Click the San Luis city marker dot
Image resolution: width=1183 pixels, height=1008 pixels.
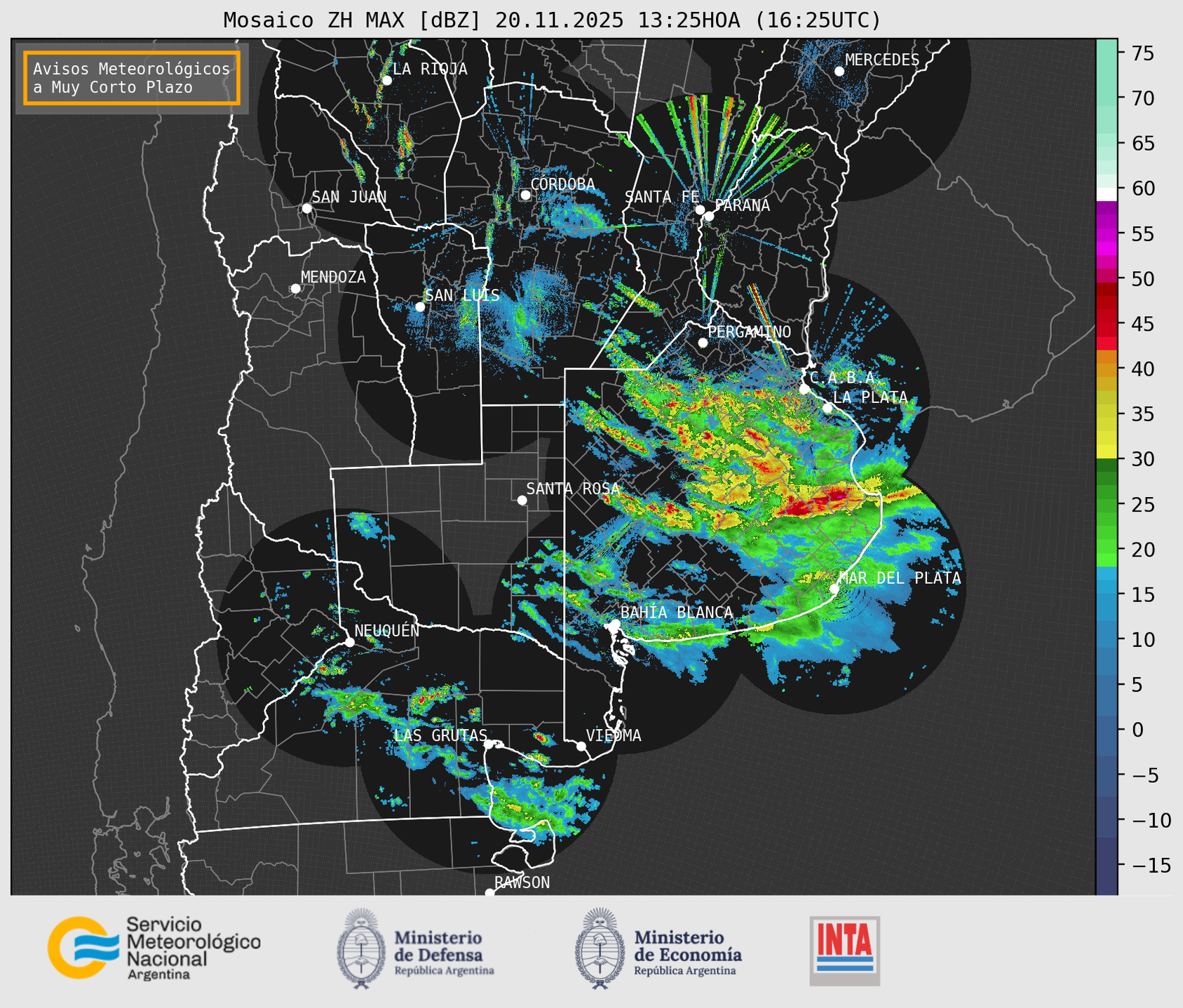420,307
